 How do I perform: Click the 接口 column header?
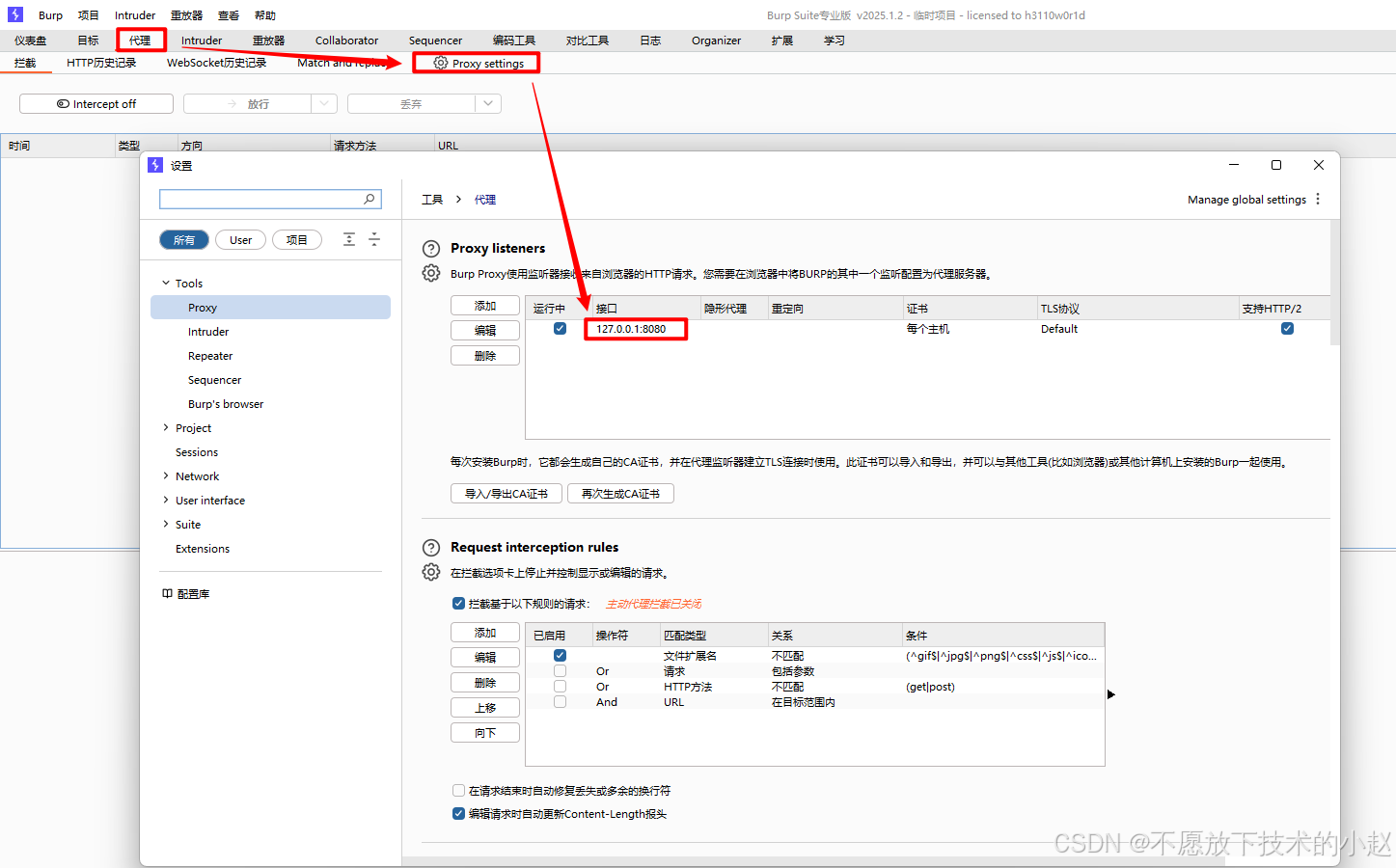pos(646,309)
